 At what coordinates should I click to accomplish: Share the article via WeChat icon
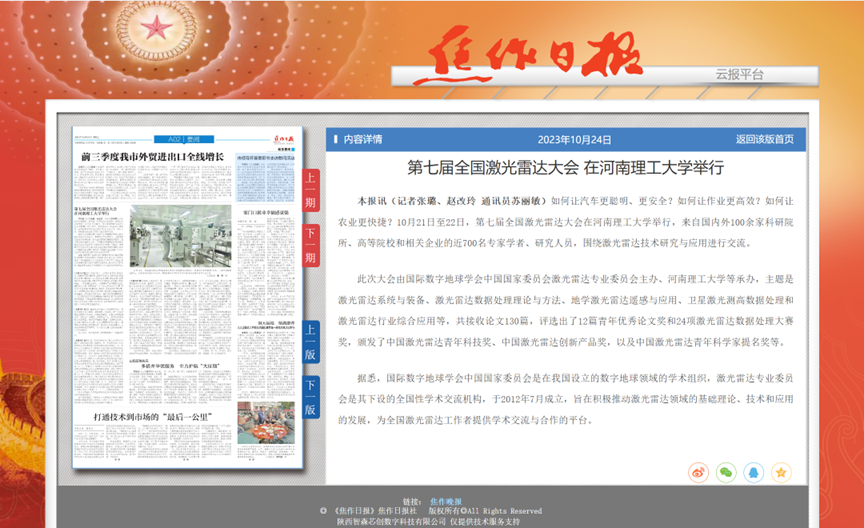pyautogui.click(x=726, y=472)
